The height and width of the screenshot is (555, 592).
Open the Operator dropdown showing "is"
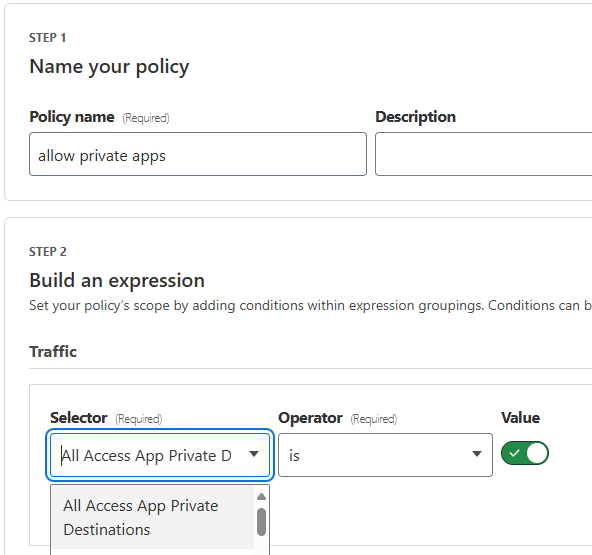(385, 455)
